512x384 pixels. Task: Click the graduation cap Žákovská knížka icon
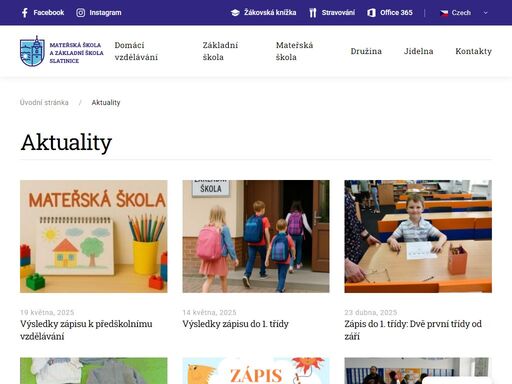(235, 13)
